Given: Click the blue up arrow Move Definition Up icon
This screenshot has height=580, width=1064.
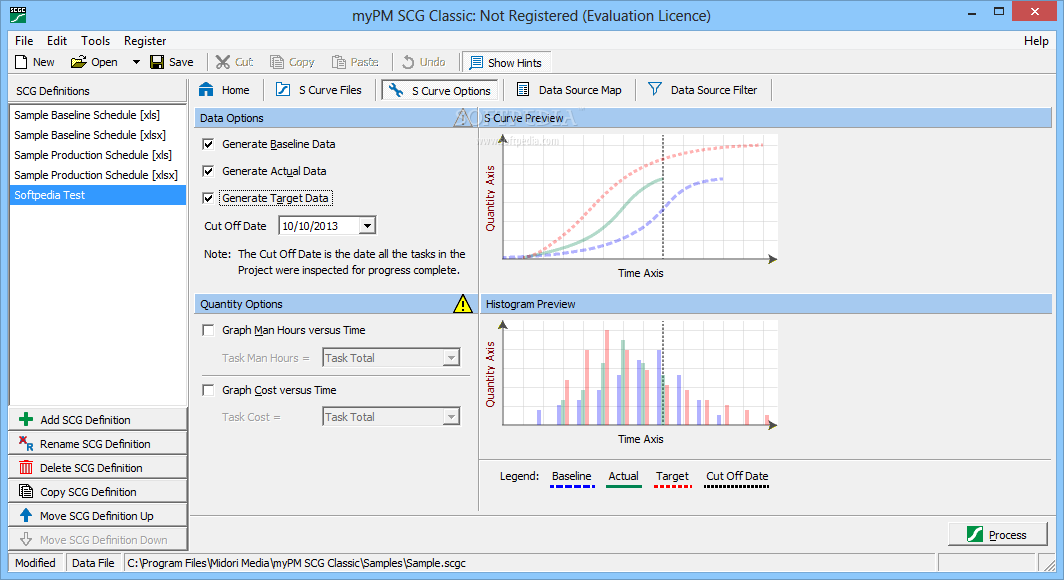Looking at the screenshot, I should click(26, 516).
